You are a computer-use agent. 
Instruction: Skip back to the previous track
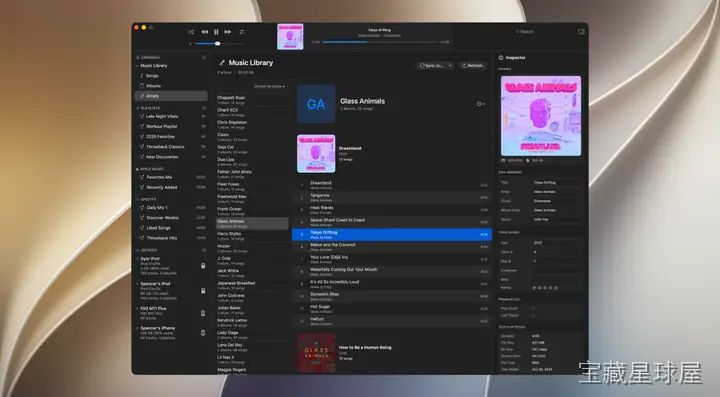point(204,32)
